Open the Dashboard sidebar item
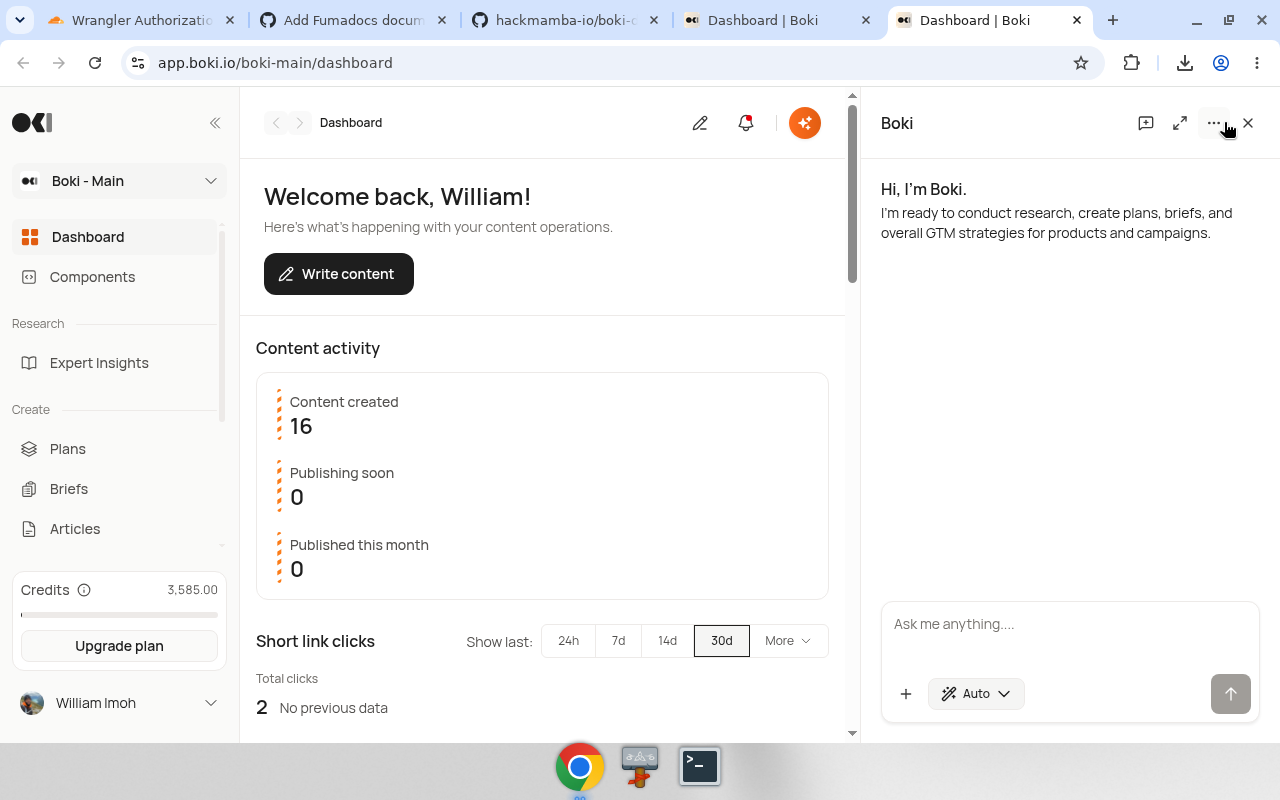The width and height of the screenshot is (1280, 800). click(115, 237)
